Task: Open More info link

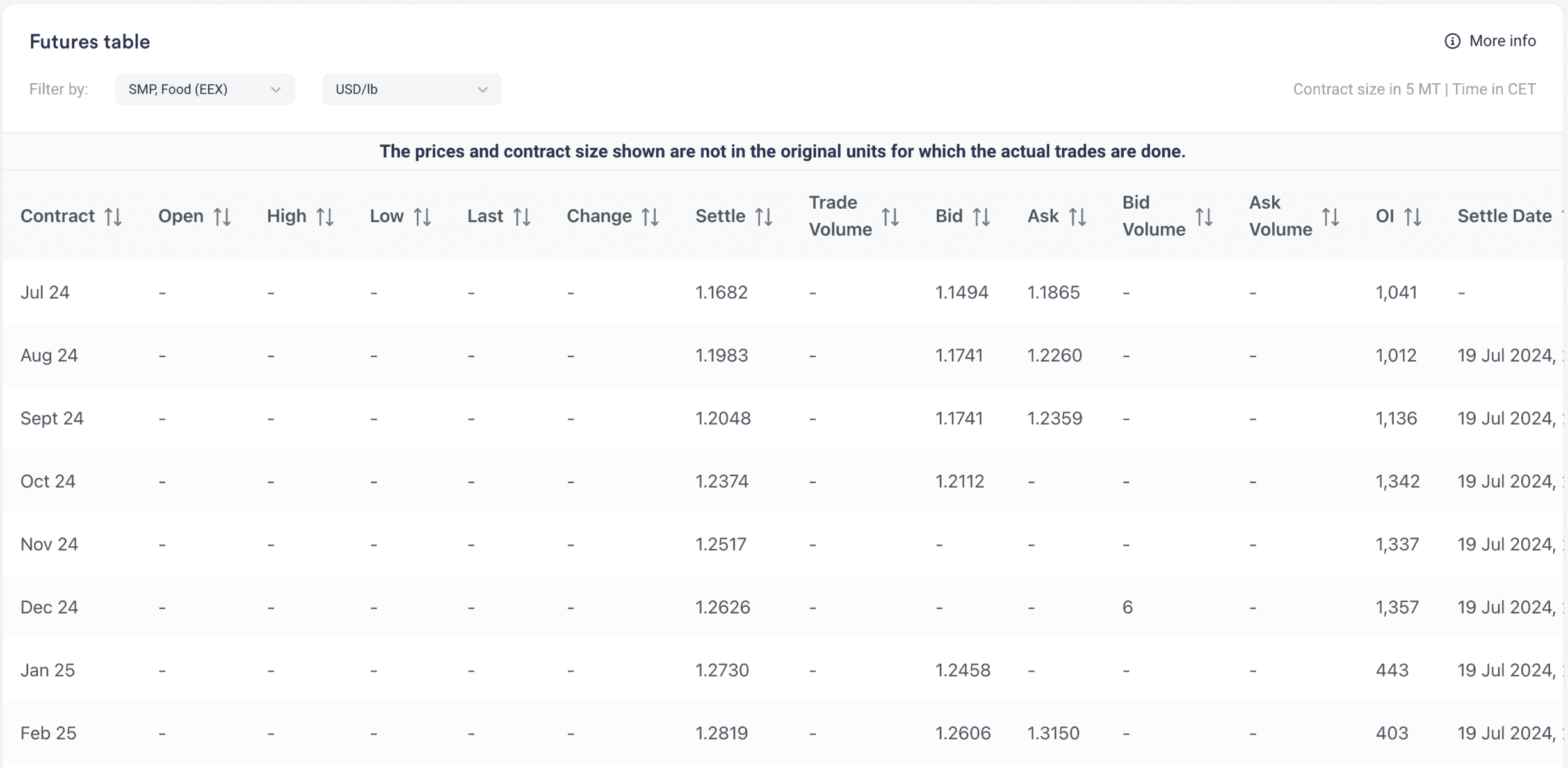Action: pos(1502,41)
